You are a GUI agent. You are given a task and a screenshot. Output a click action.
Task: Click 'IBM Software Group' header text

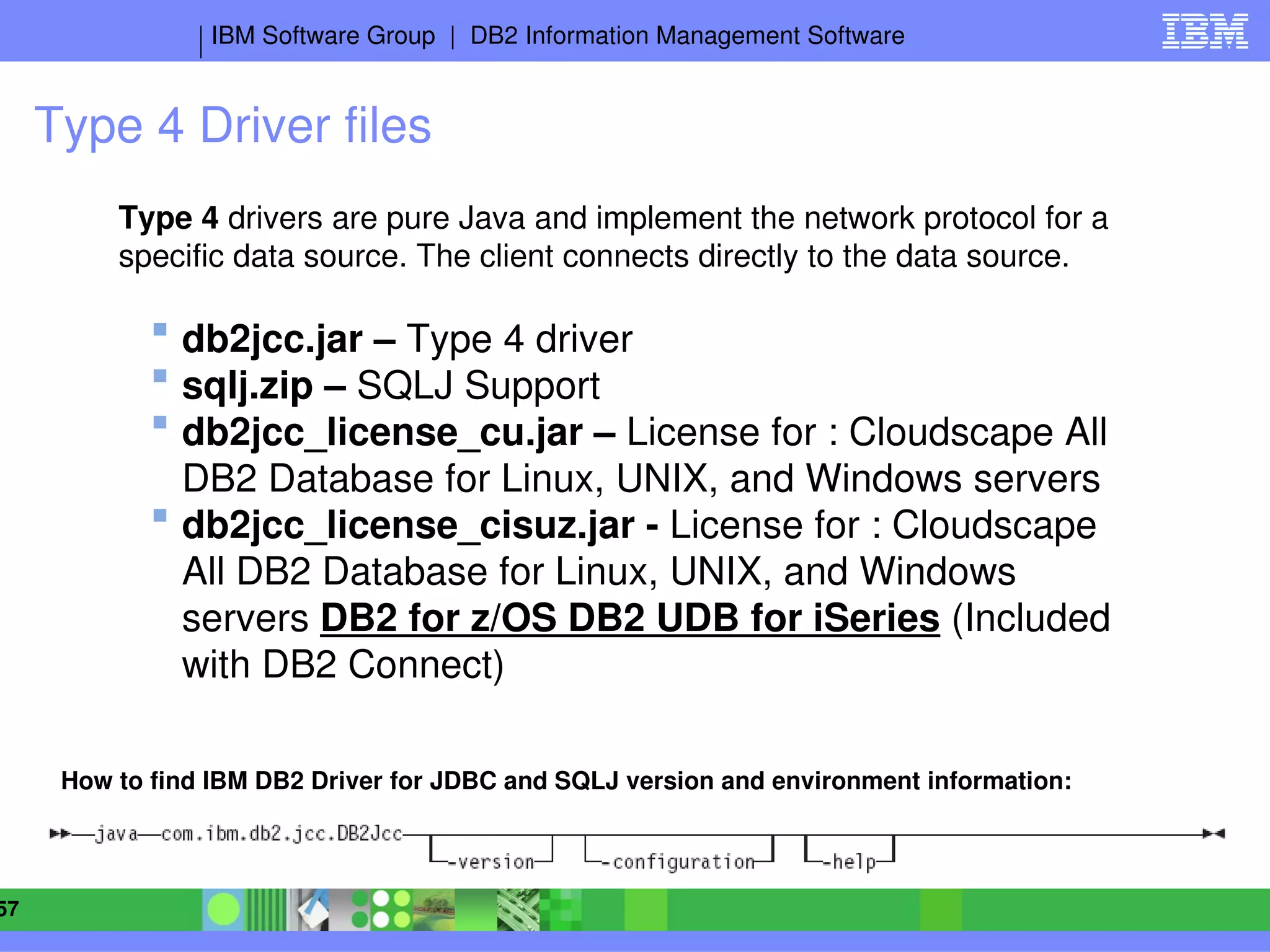[323, 36]
